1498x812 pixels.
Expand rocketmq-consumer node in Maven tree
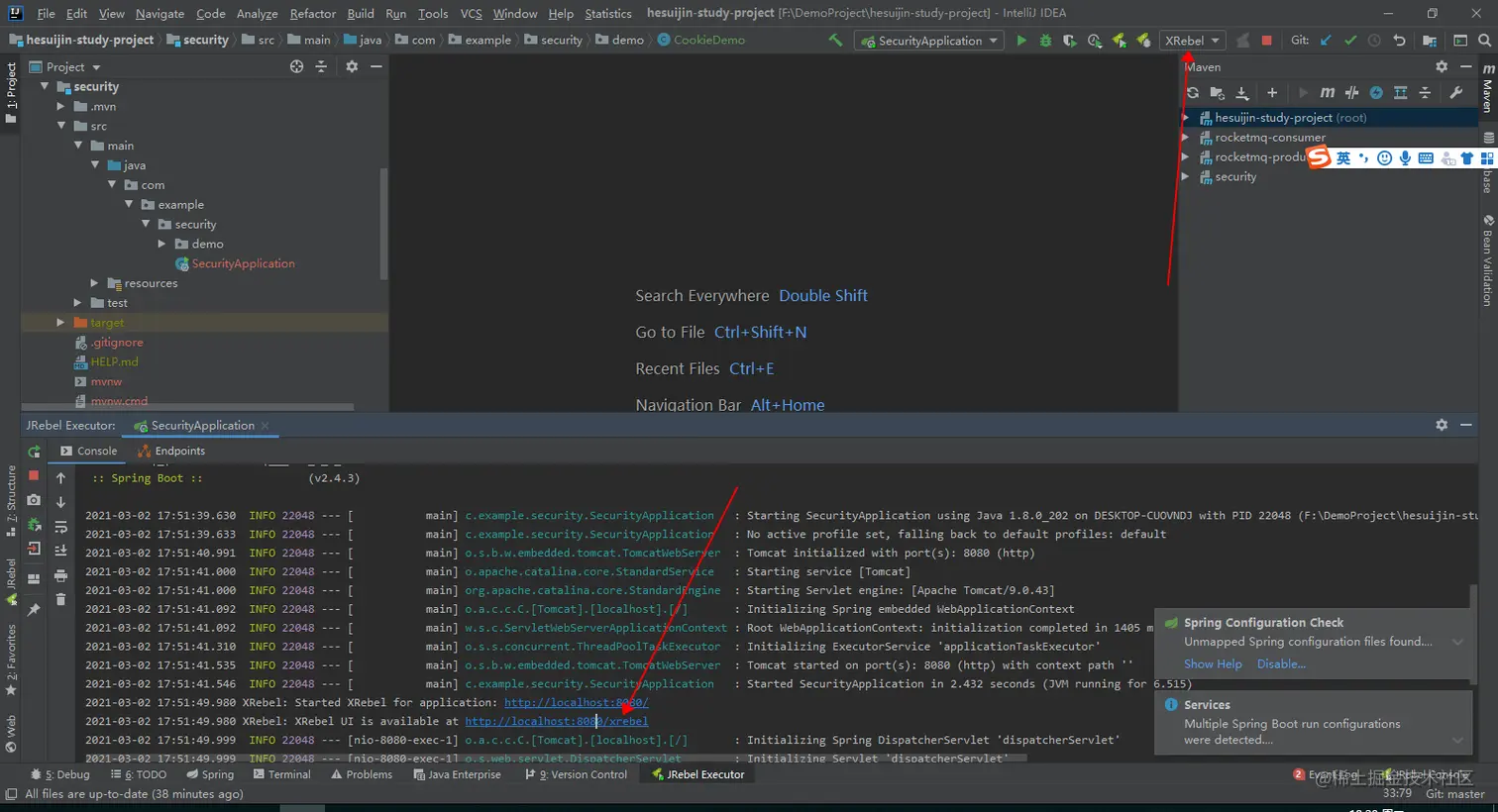[1186, 138]
